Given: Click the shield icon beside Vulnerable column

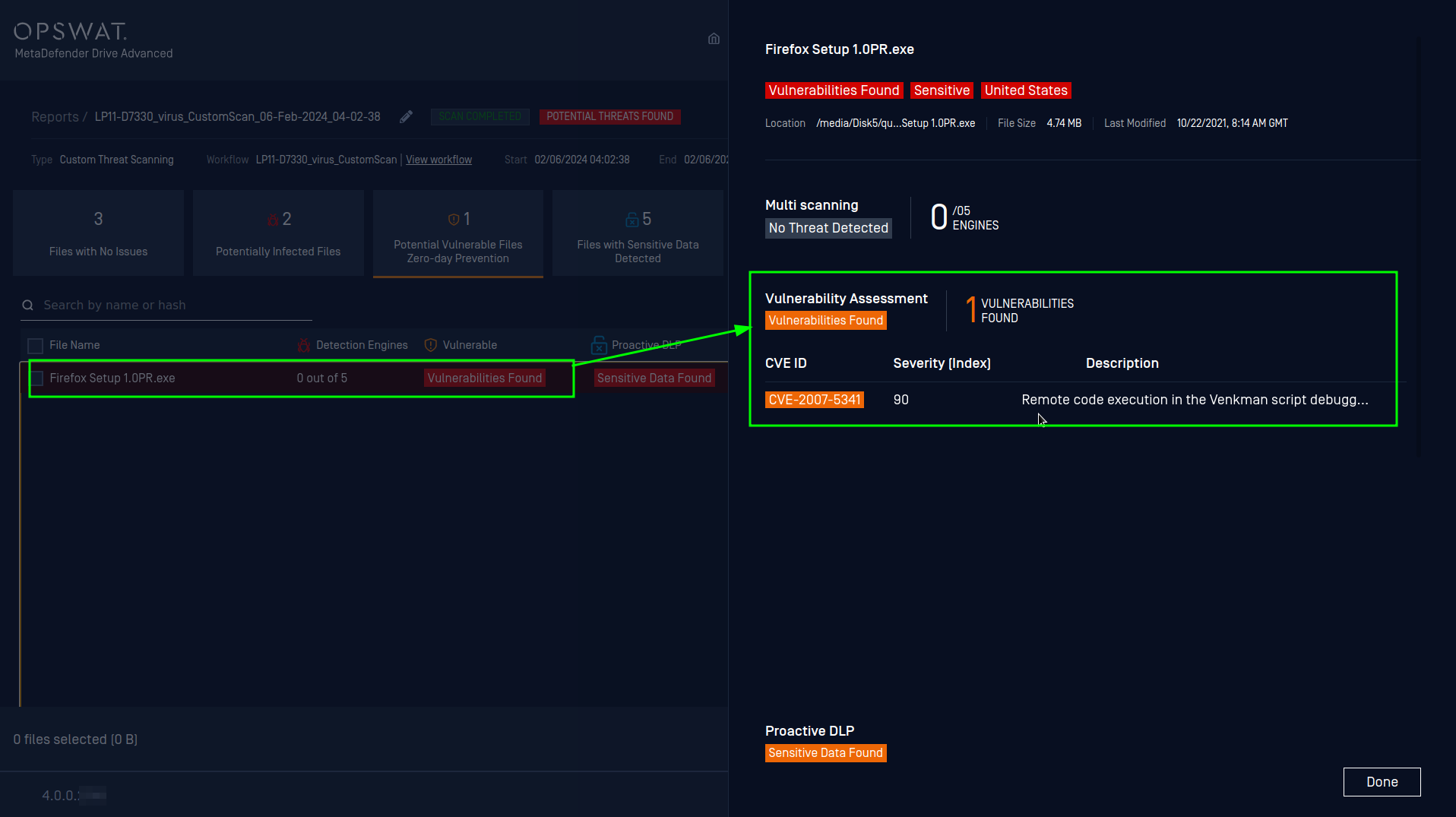Looking at the screenshot, I should pyautogui.click(x=431, y=345).
